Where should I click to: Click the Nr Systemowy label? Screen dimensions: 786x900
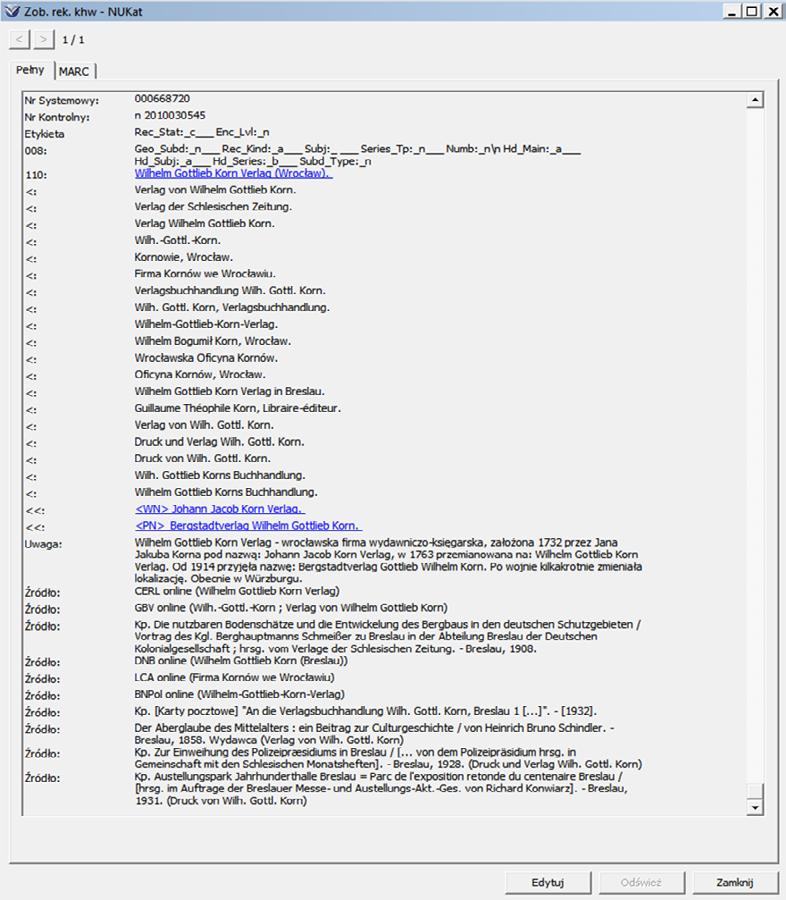tap(61, 100)
